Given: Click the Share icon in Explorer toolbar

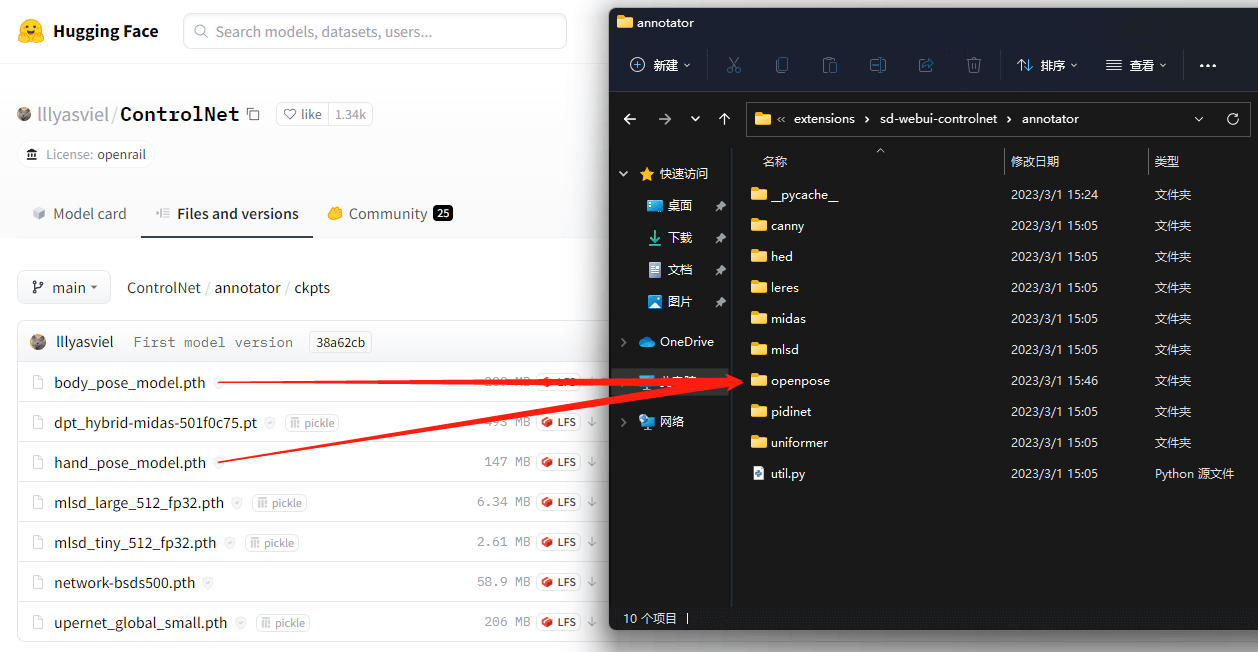Looking at the screenshot, I should click(925, 65).
